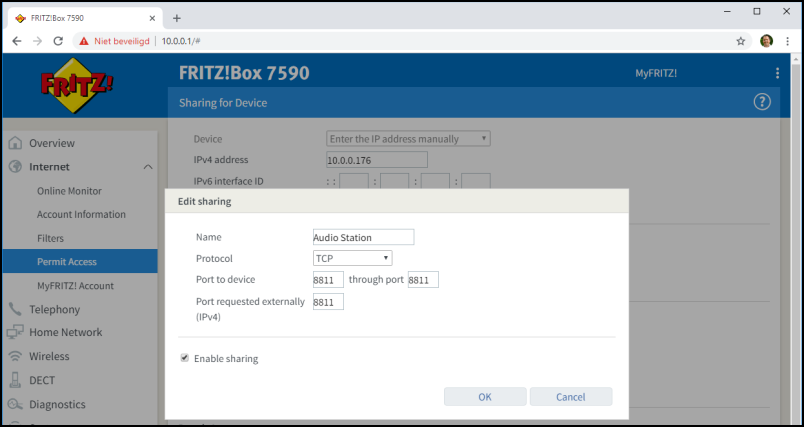Close the FRITZ!Box 7590 browser tab
Image resolution: width=804 pixels, height=427 pixels.
click(x=152, y=18)
